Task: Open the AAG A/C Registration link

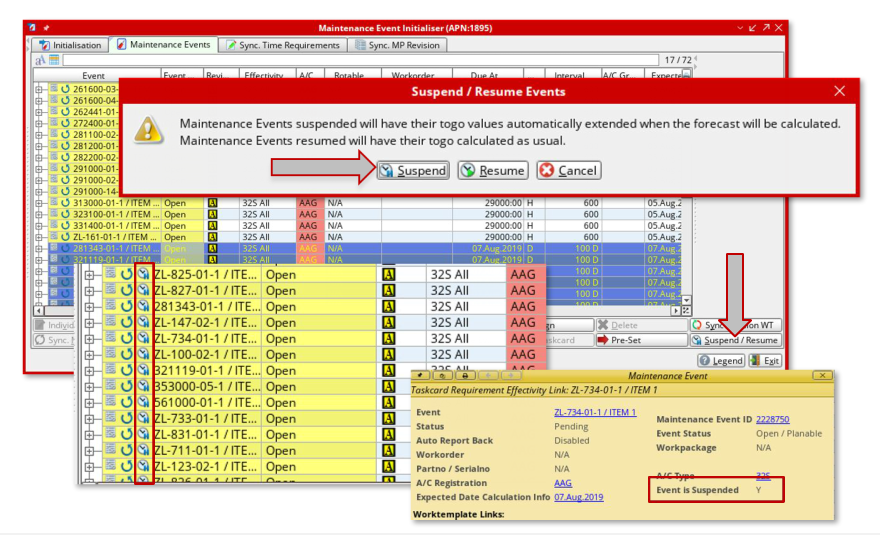Action: [x=563, y=483]
